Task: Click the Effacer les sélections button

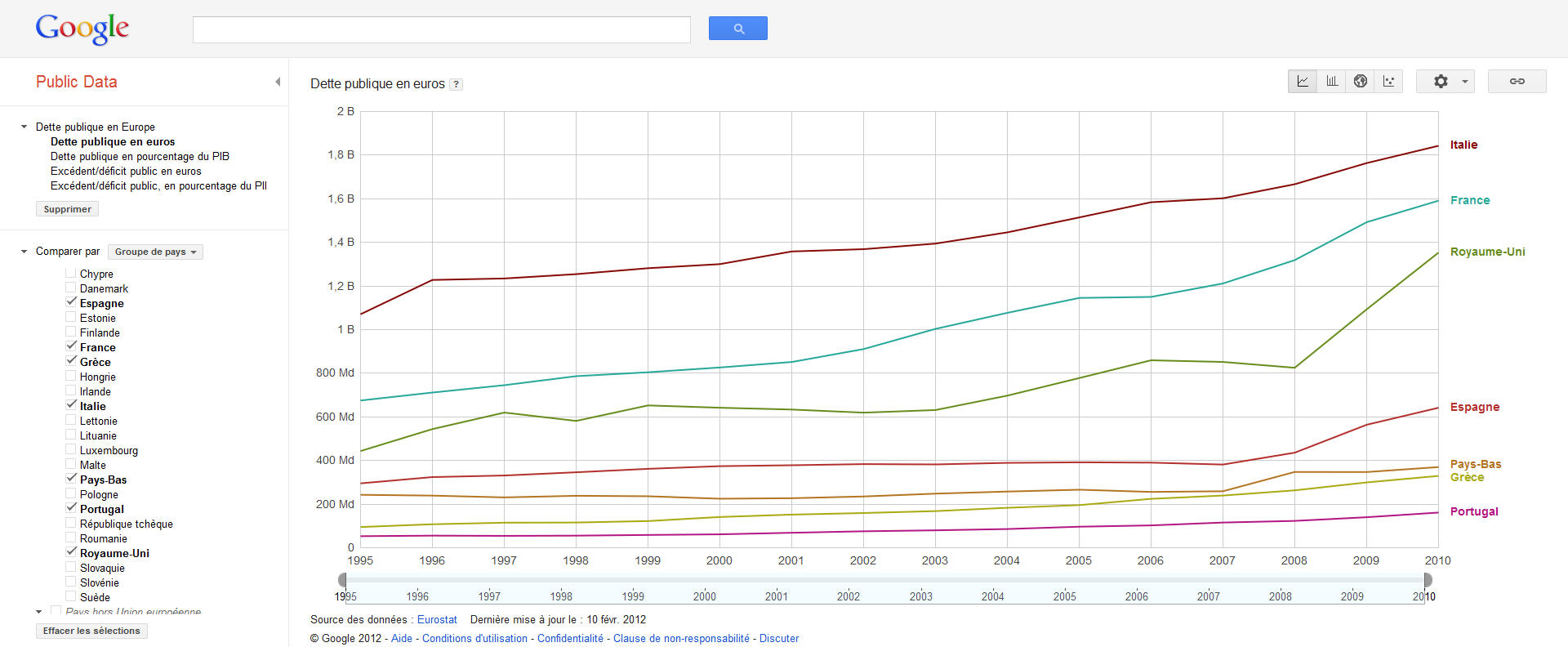Action: click(91, 631)
